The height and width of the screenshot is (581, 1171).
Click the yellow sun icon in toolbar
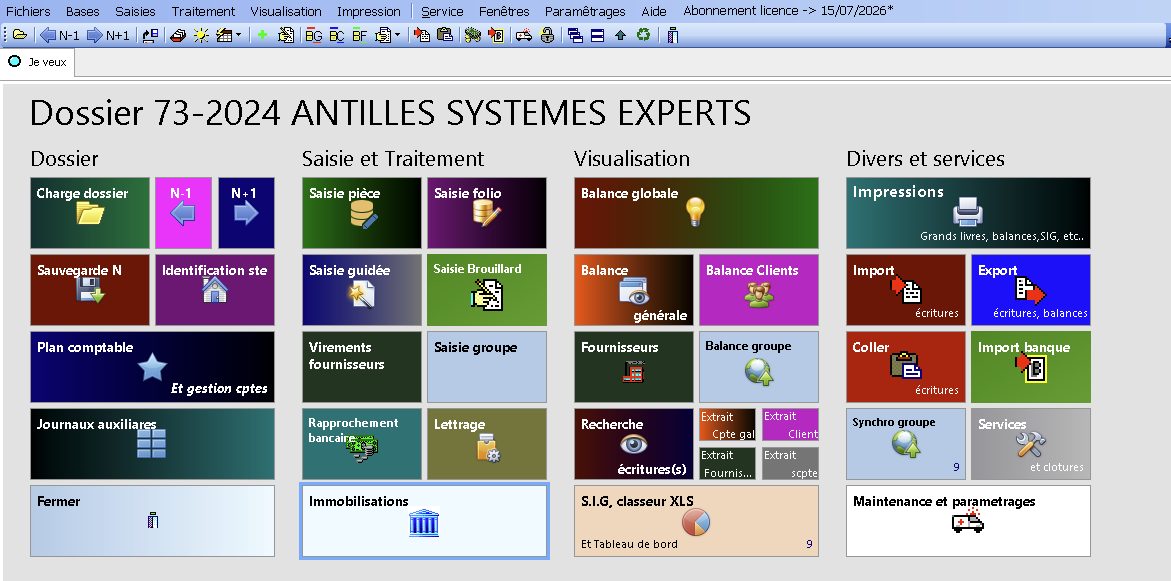click(x=201, y=35)
